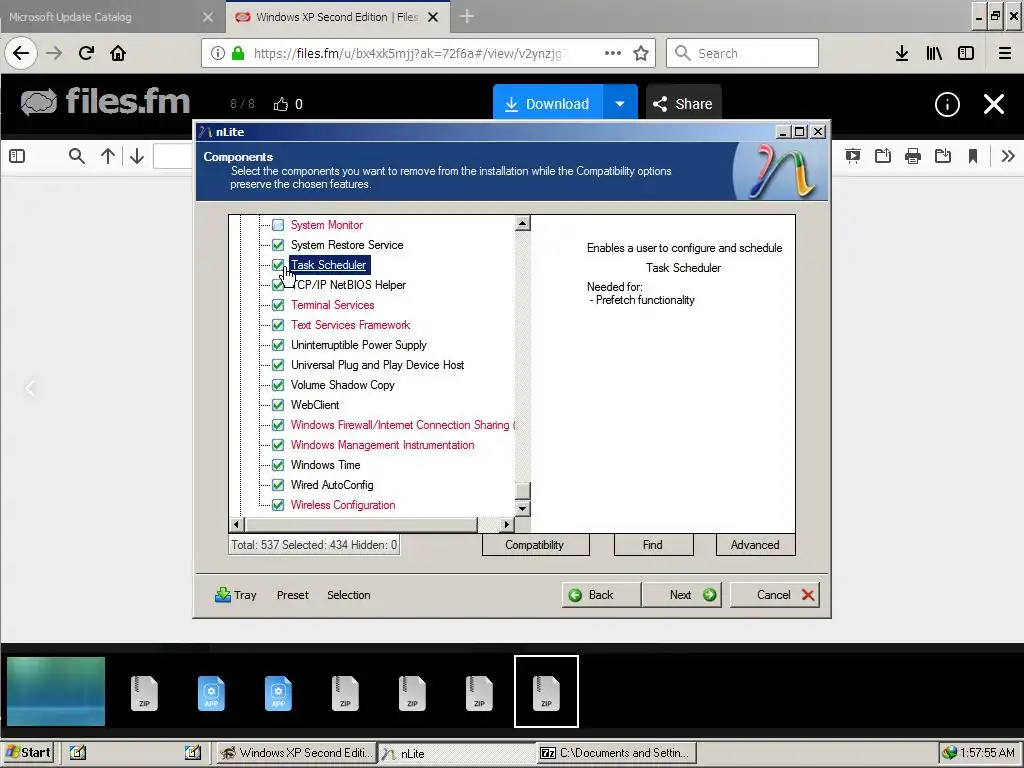This screenshot has width=1024, height=768.
Task: Click scroll up arrow of component list
Action: (x=522, y=223)
